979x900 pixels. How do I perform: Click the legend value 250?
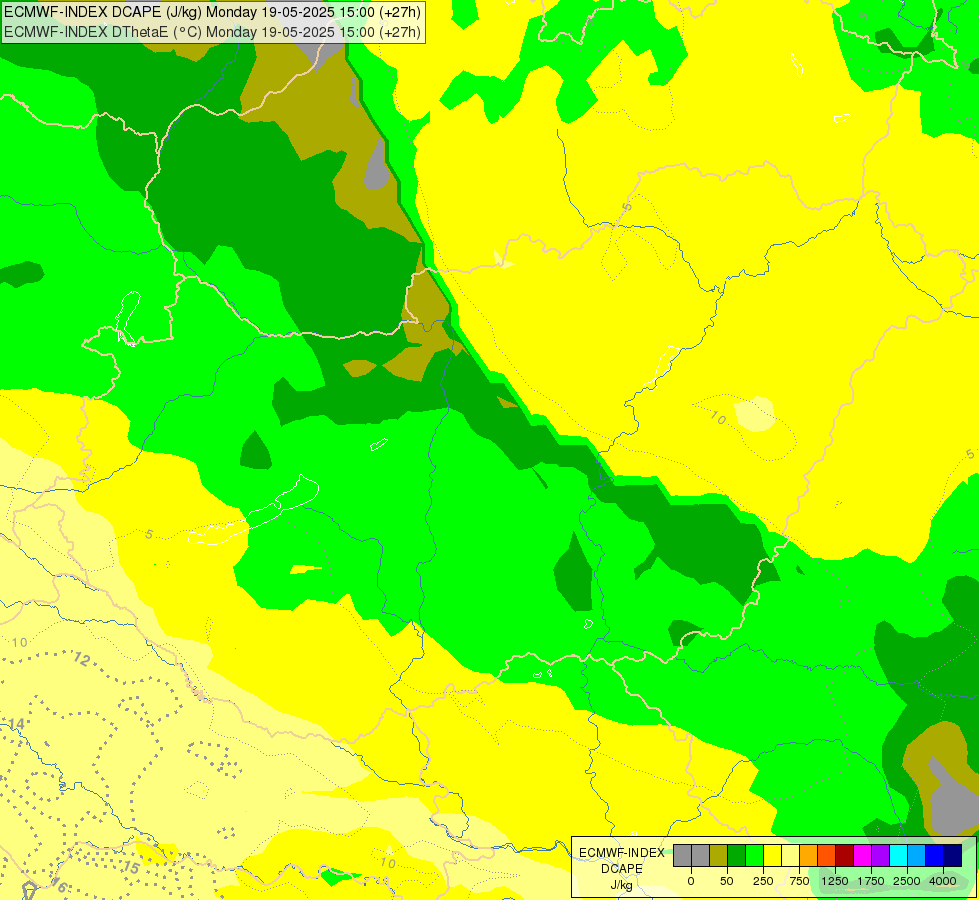[763, 881]
